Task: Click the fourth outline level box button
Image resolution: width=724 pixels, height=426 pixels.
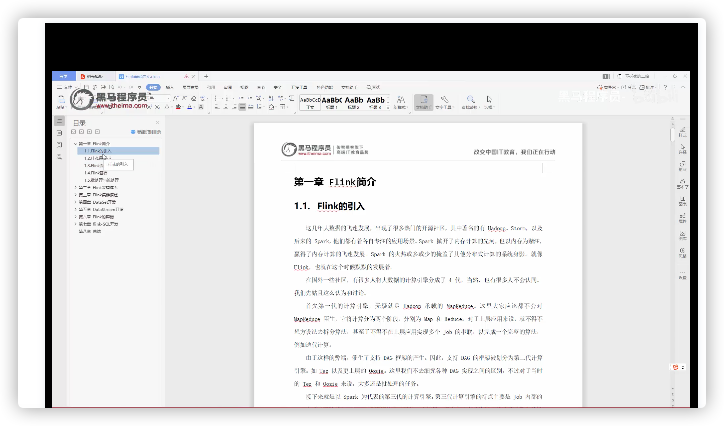Action: pyautogui.click(x=97, y=132)
